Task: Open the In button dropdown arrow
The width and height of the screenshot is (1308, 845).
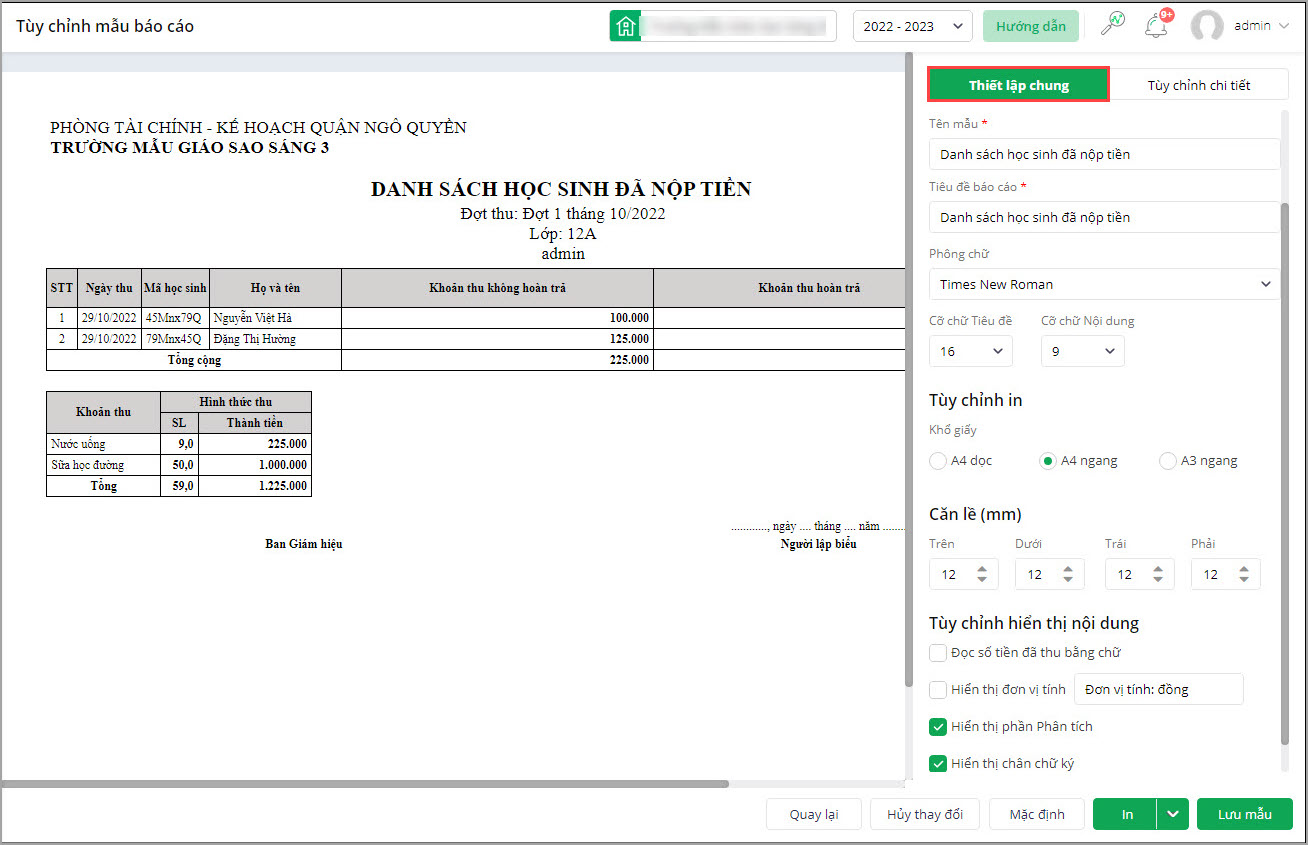Action: (1173, 814)
